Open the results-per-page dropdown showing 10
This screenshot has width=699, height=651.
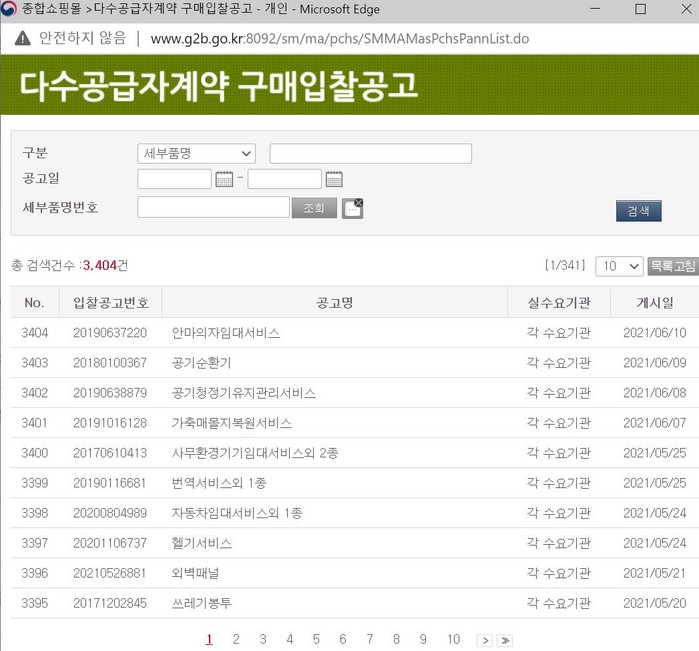point(619,266)
